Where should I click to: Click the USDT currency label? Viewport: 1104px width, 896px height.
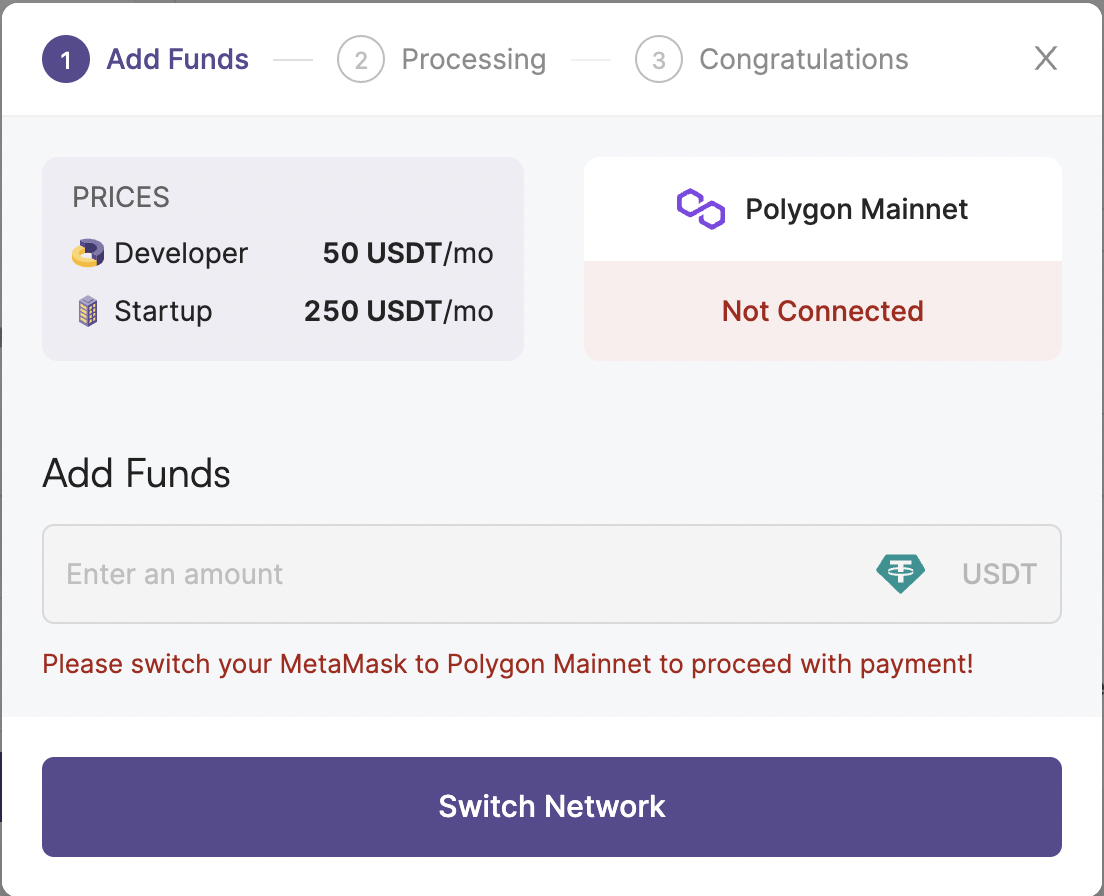pos(1000,574)
